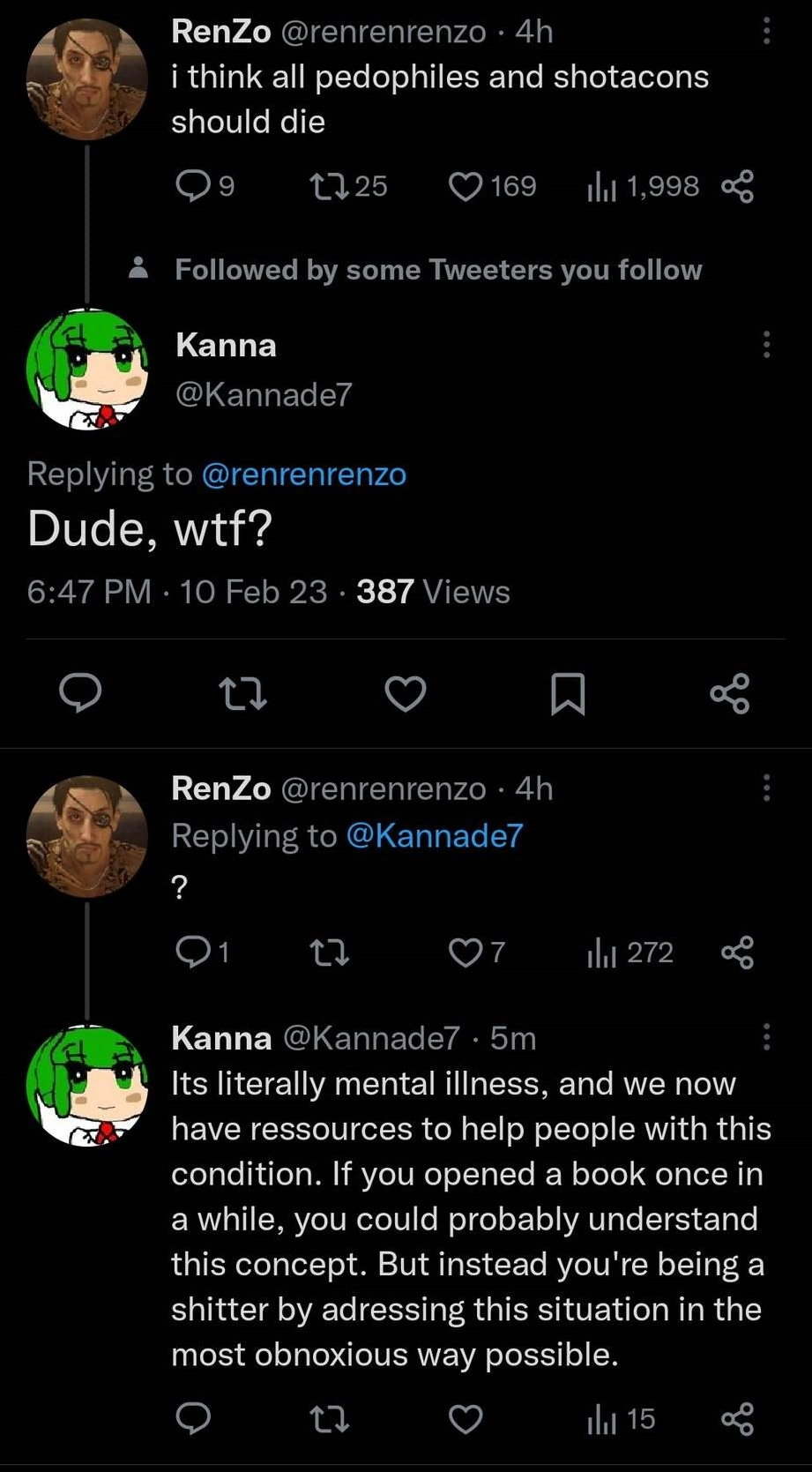
Task: Retweet Kanna's "Dude, wtf?" tweet
Action: click(242, 693)
